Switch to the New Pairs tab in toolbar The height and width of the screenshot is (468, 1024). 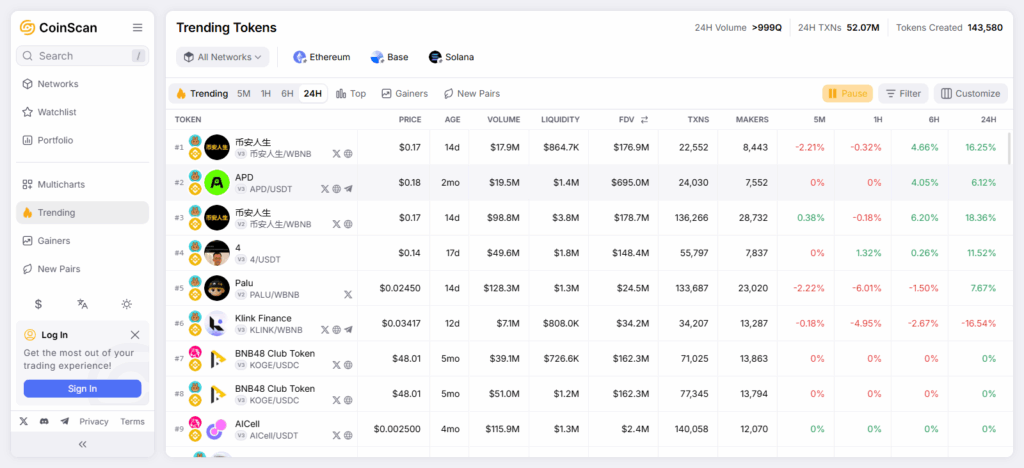tap(472, 93)
